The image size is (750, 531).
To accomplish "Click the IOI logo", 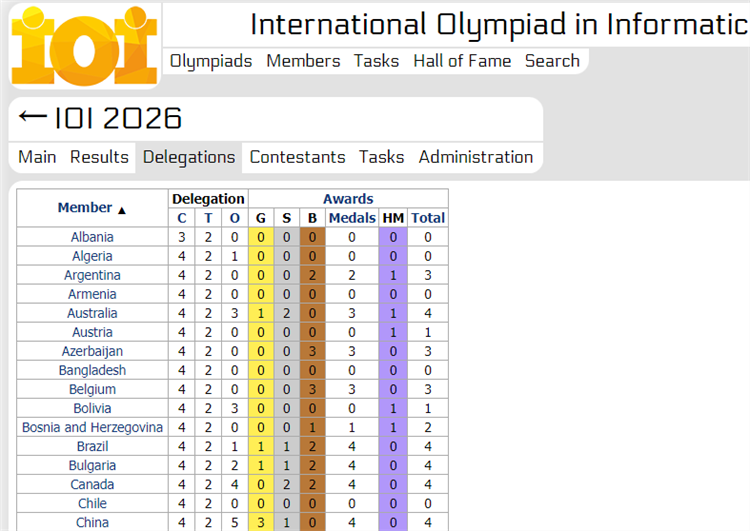I will (x=85, y=46).
